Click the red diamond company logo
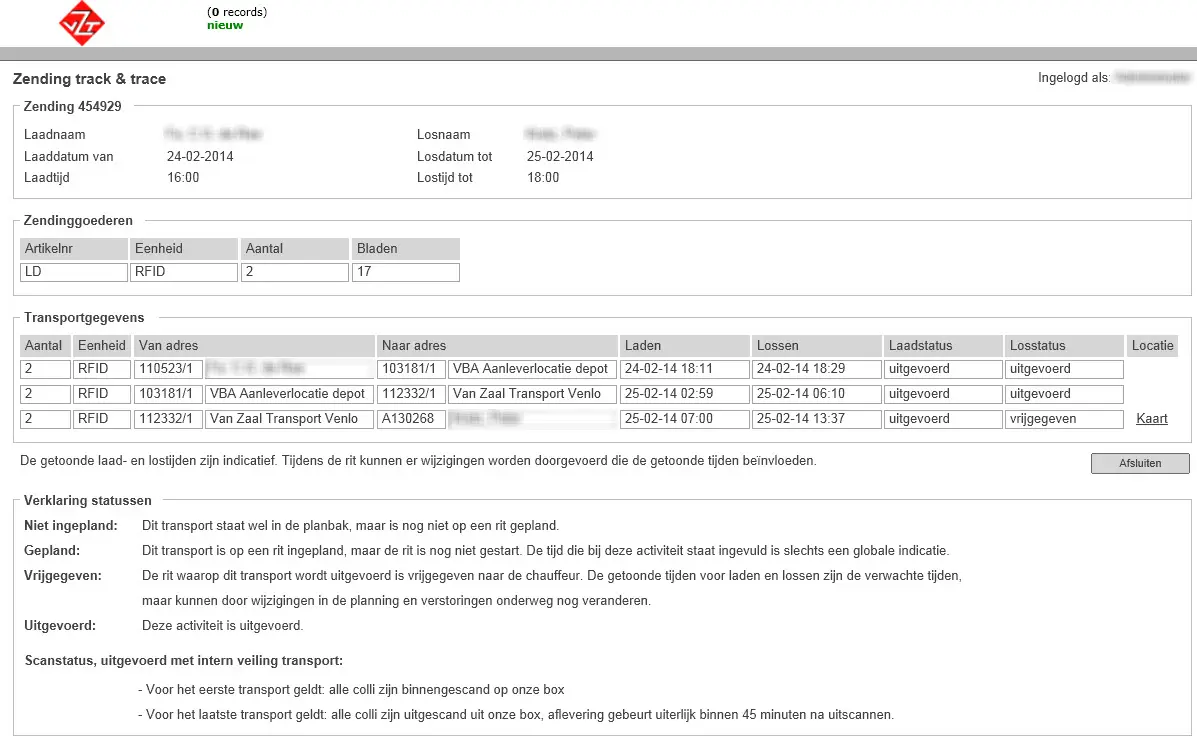 coord(82,23)
